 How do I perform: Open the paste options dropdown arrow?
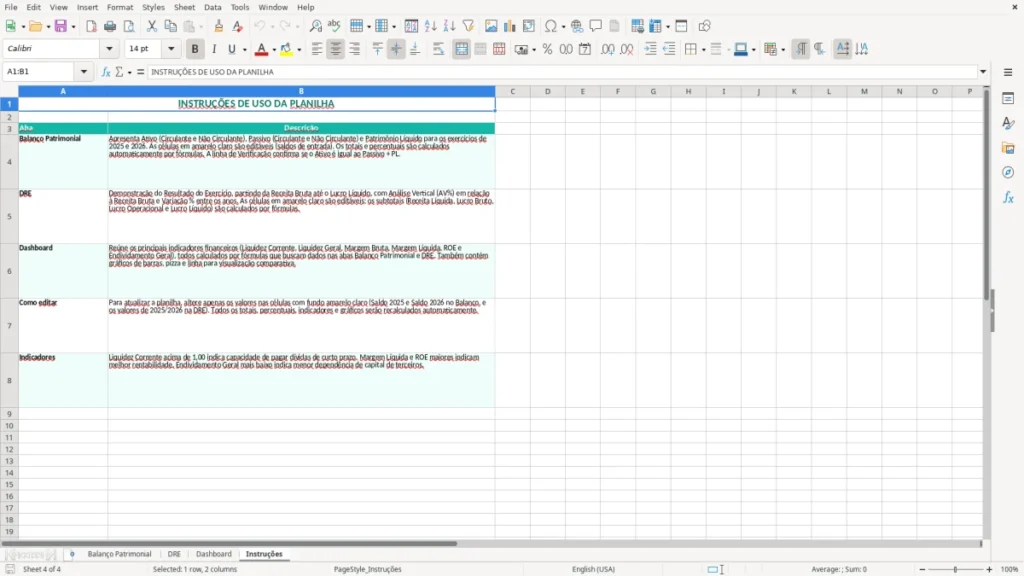tap(200, 27)
